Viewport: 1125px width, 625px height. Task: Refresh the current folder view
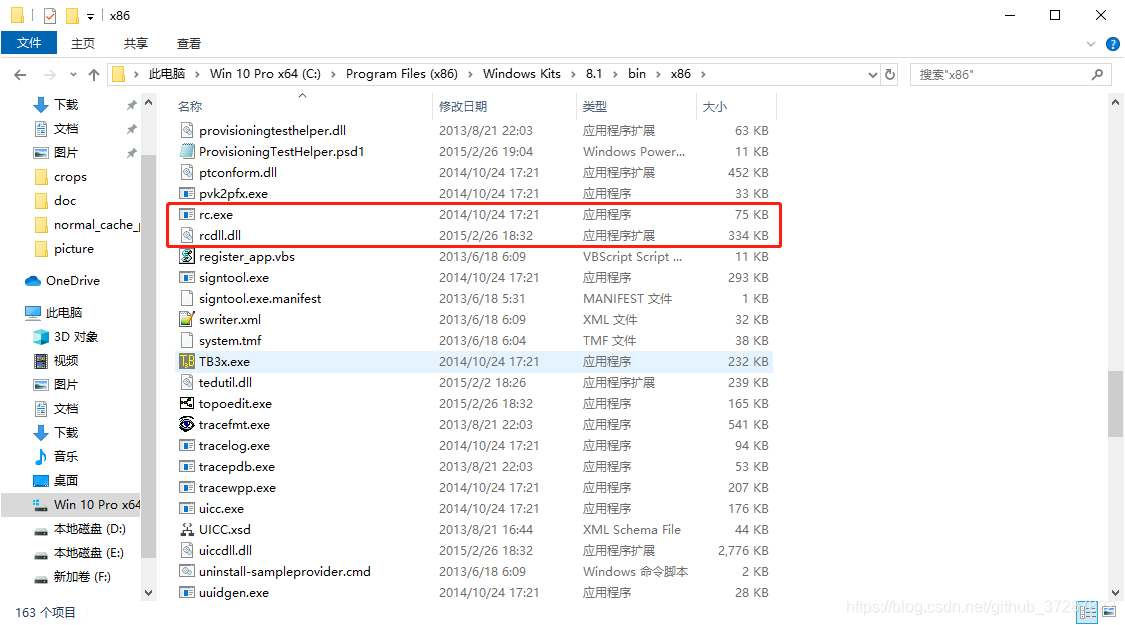890,75
